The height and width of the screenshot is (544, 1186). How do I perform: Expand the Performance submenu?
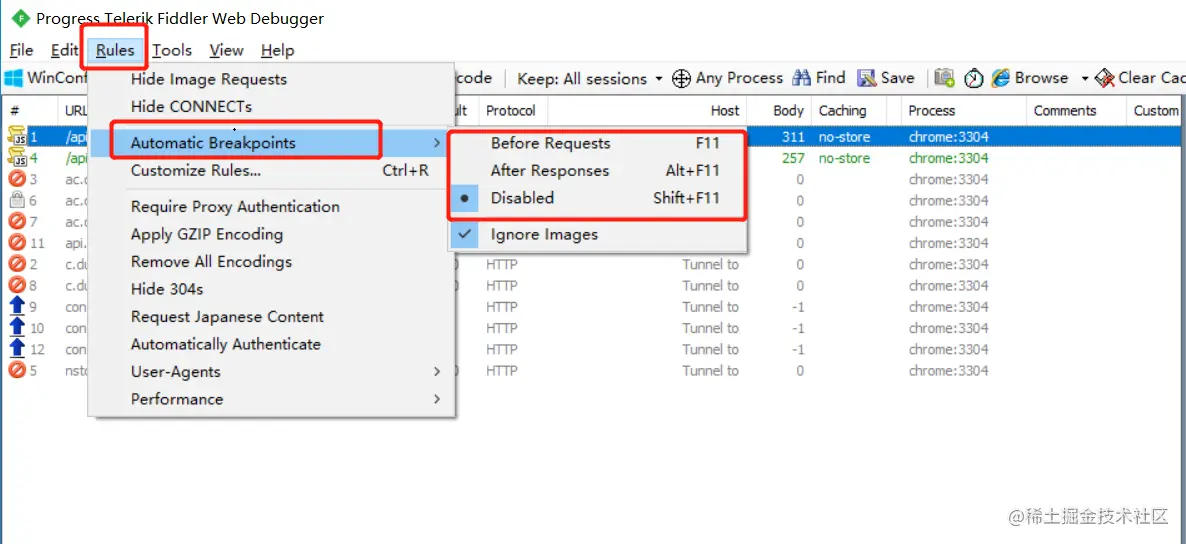tap(272, 399)
